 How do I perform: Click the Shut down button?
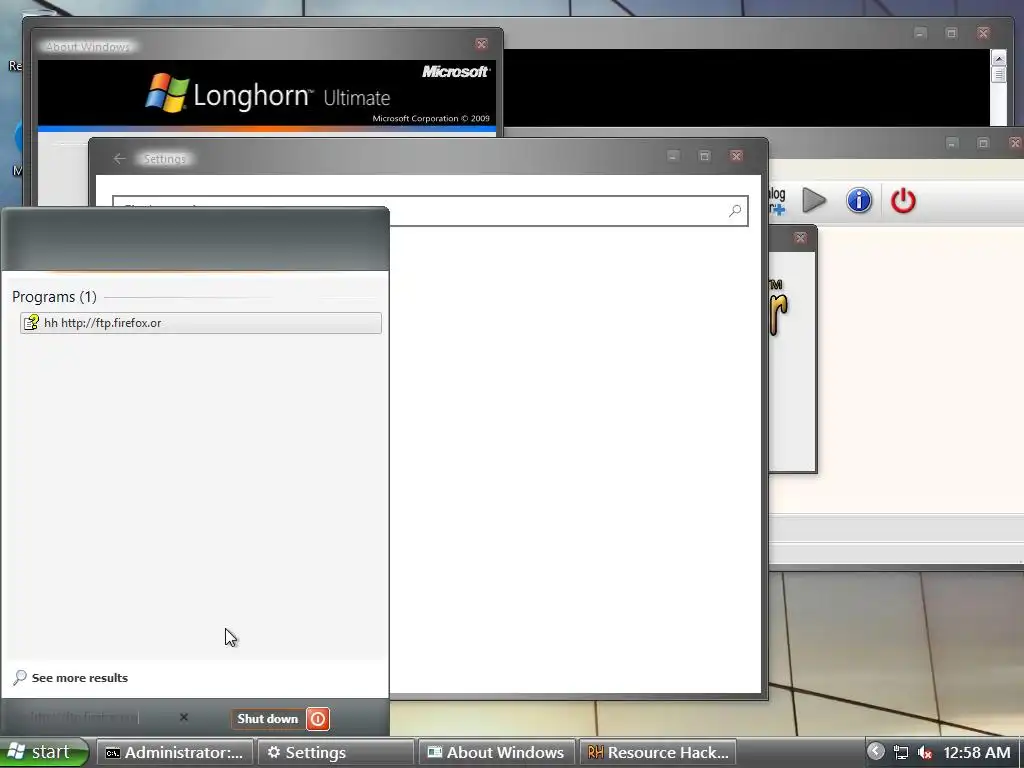(x=268, y=719)
